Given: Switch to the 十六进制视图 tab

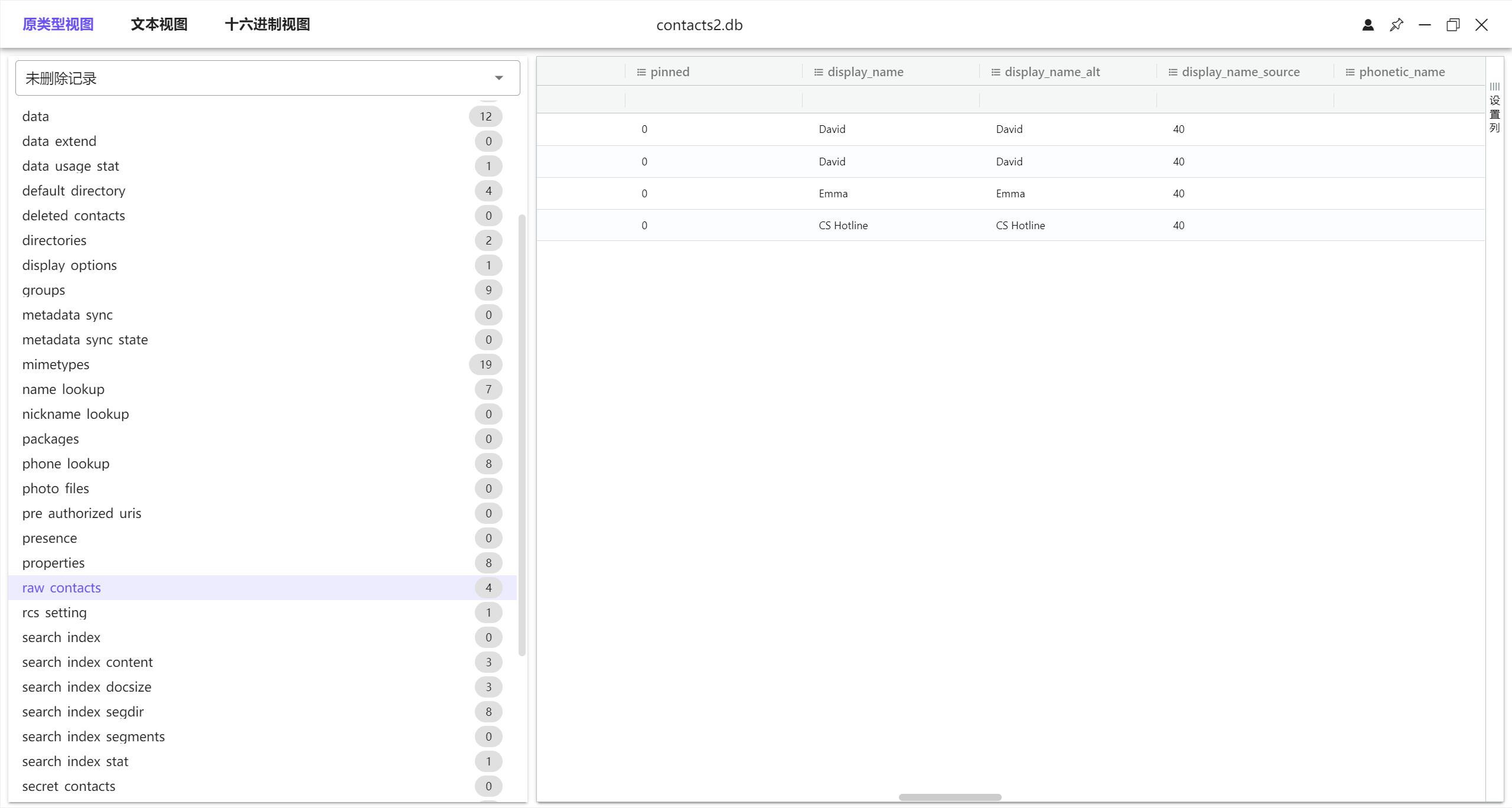Looking at the screenshot, I should [267, 24].
